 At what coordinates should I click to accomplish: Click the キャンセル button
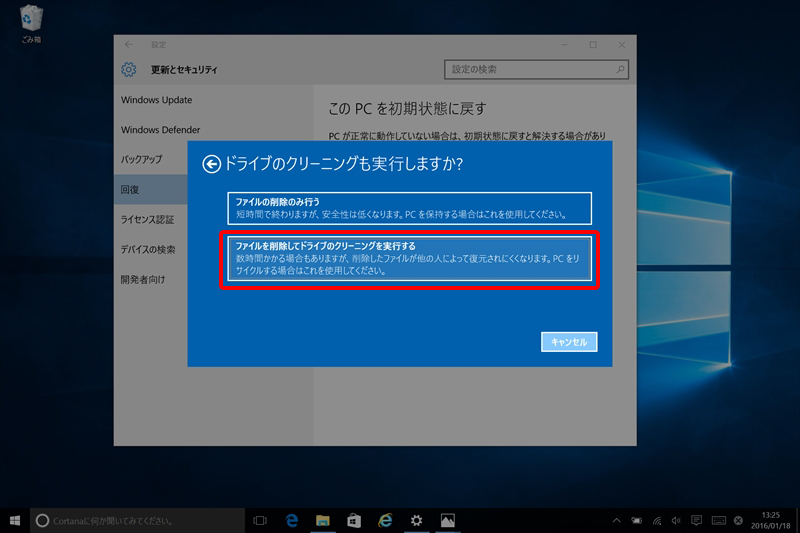pos(569,342)
